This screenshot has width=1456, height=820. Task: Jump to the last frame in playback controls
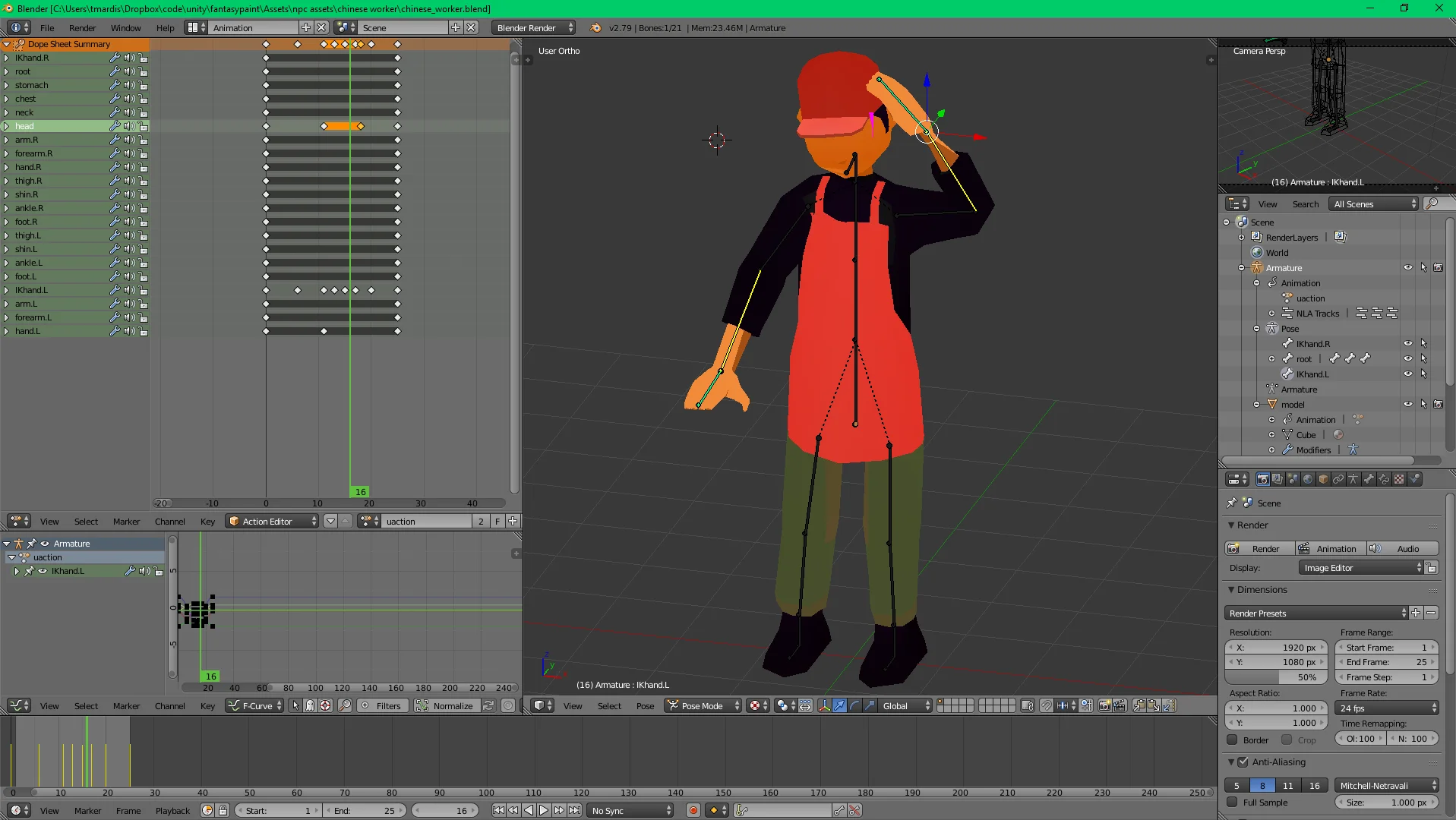[x=574, y=810]
